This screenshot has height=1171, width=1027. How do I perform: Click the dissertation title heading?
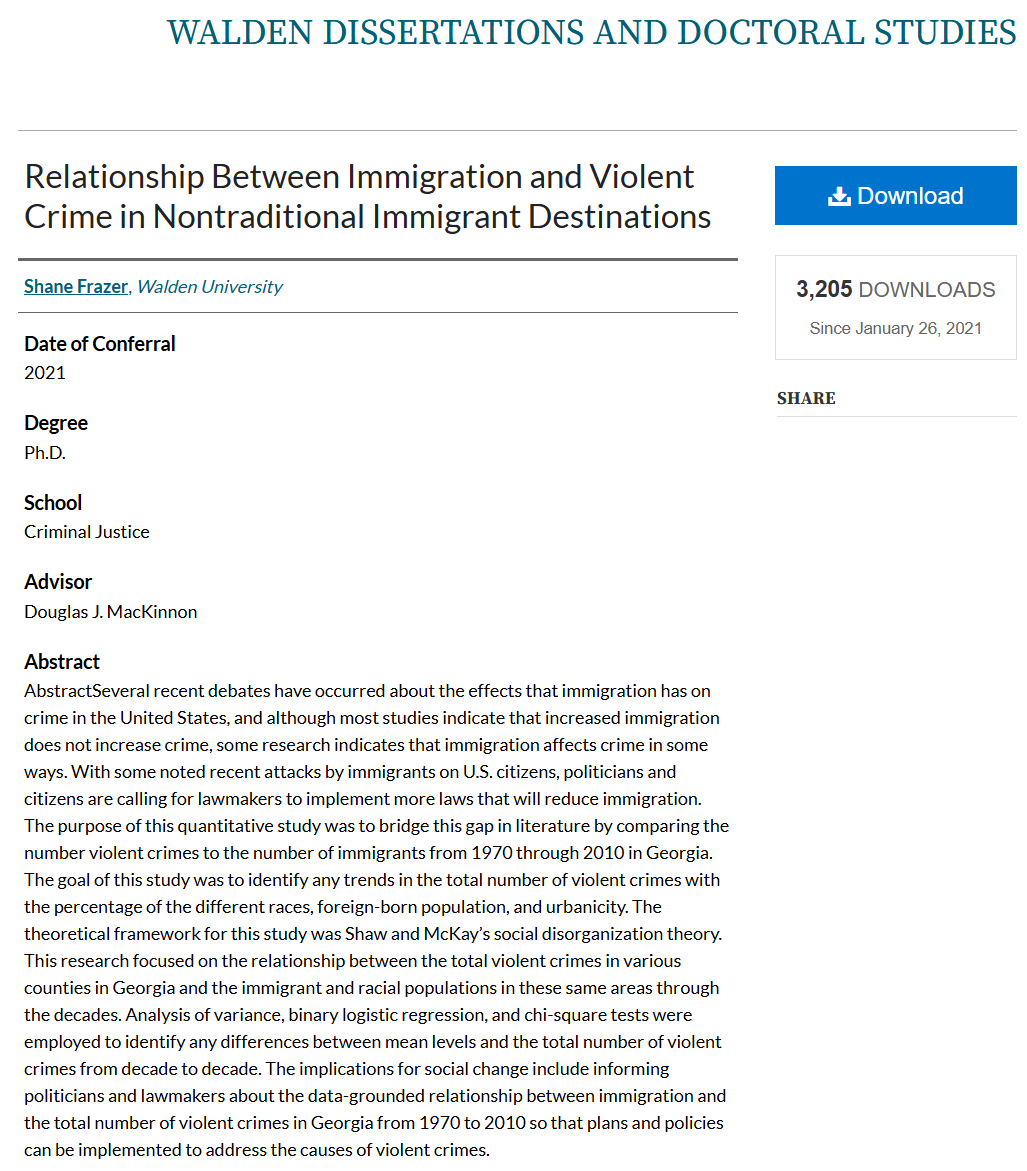[x=367, y=196]
